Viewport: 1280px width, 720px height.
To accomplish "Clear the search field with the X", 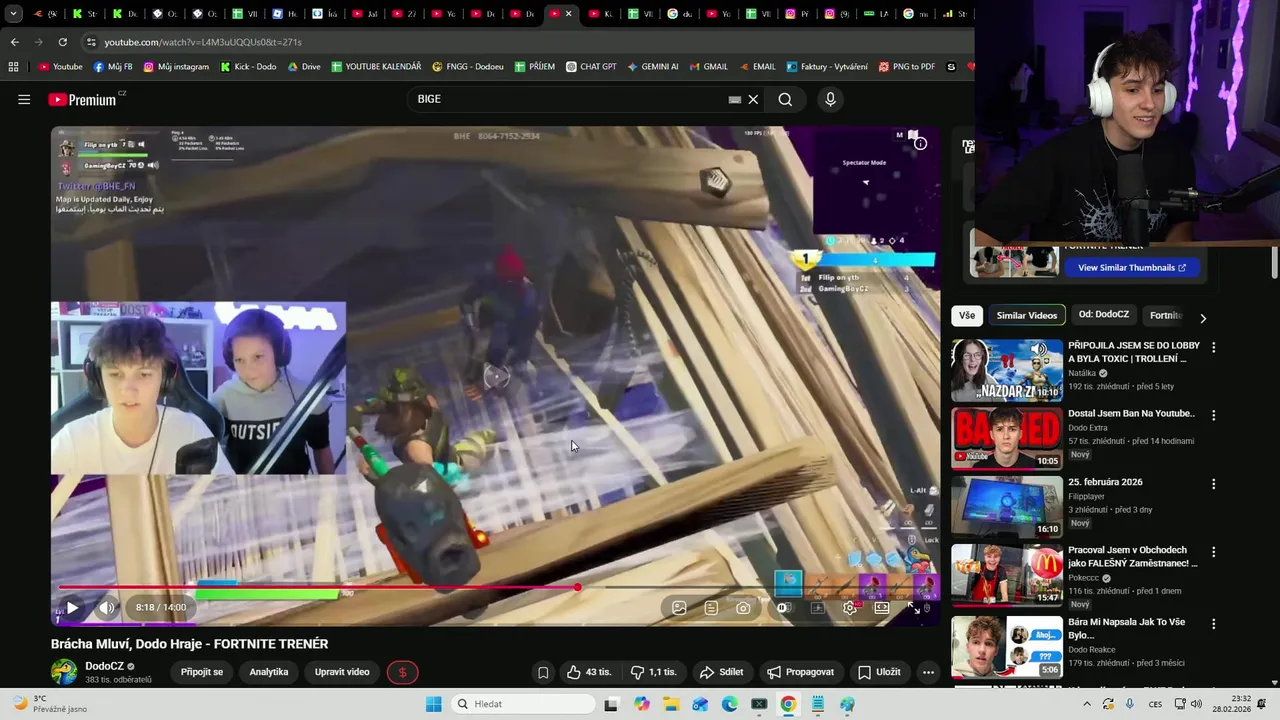I will point(753,99).
